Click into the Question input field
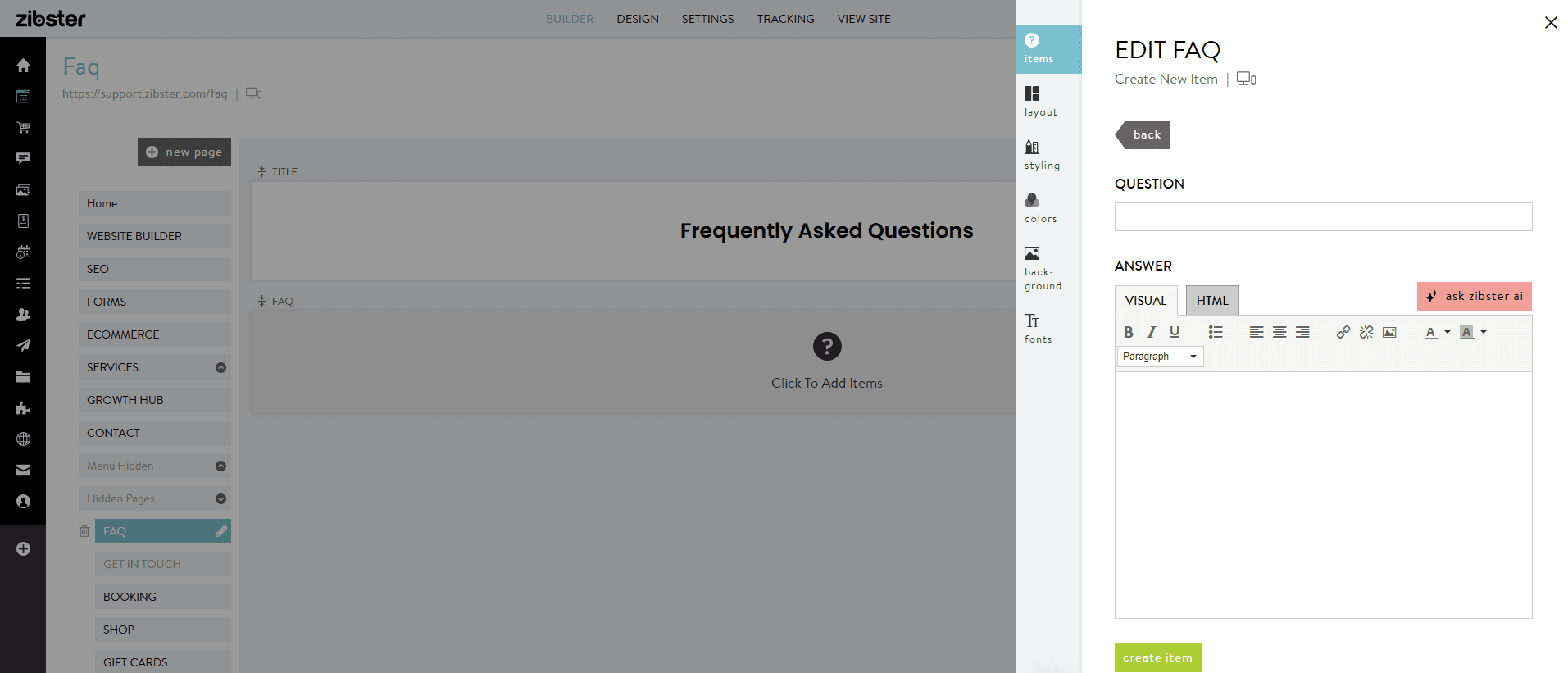The image size is (1568, 673). click(1323, 216)
